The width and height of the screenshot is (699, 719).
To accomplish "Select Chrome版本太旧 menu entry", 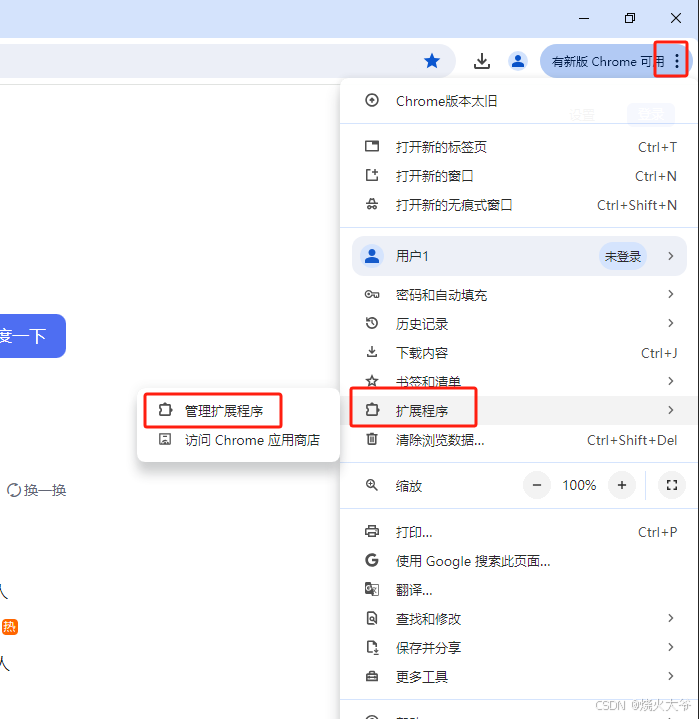I will (519, 101).
